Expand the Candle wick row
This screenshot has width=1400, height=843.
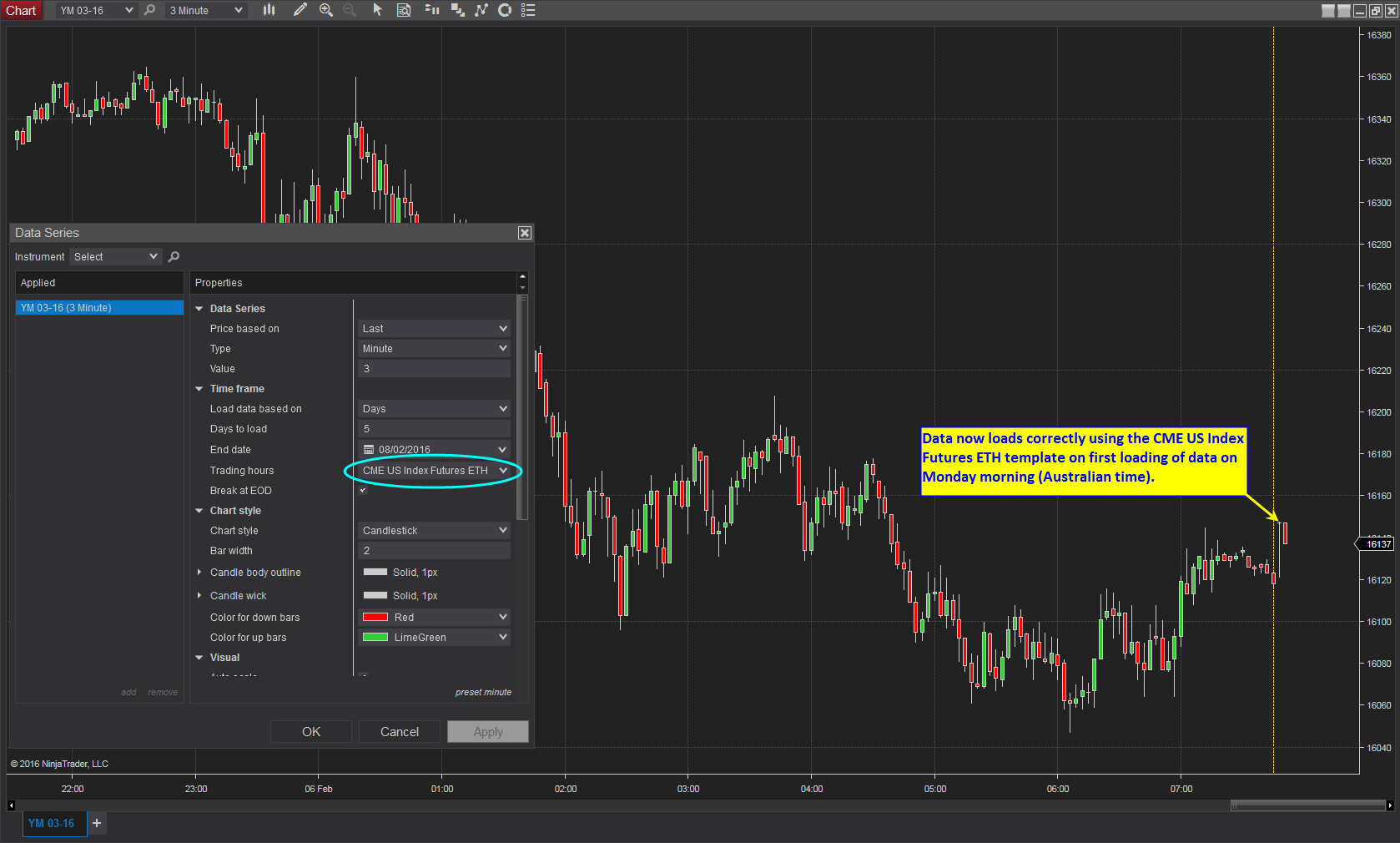coord(199,596)
